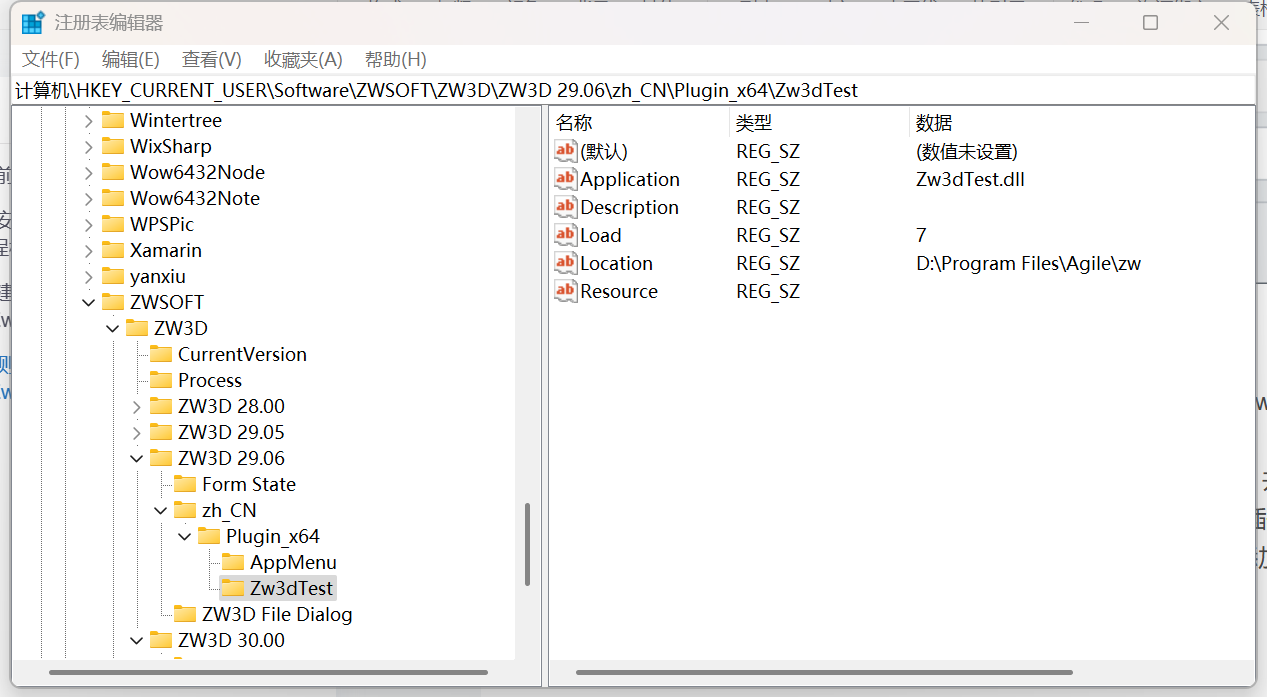Click the string value icon for Load
This screenshot has height=697, width=1267.
[x=566, y=235]
